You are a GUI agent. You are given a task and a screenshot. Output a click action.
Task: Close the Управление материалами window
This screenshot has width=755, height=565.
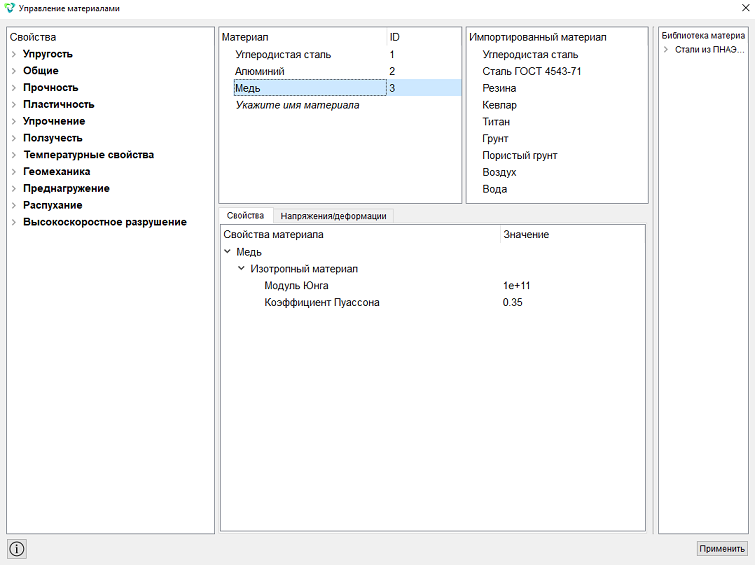pyautogui.click(x=745, y=8)
